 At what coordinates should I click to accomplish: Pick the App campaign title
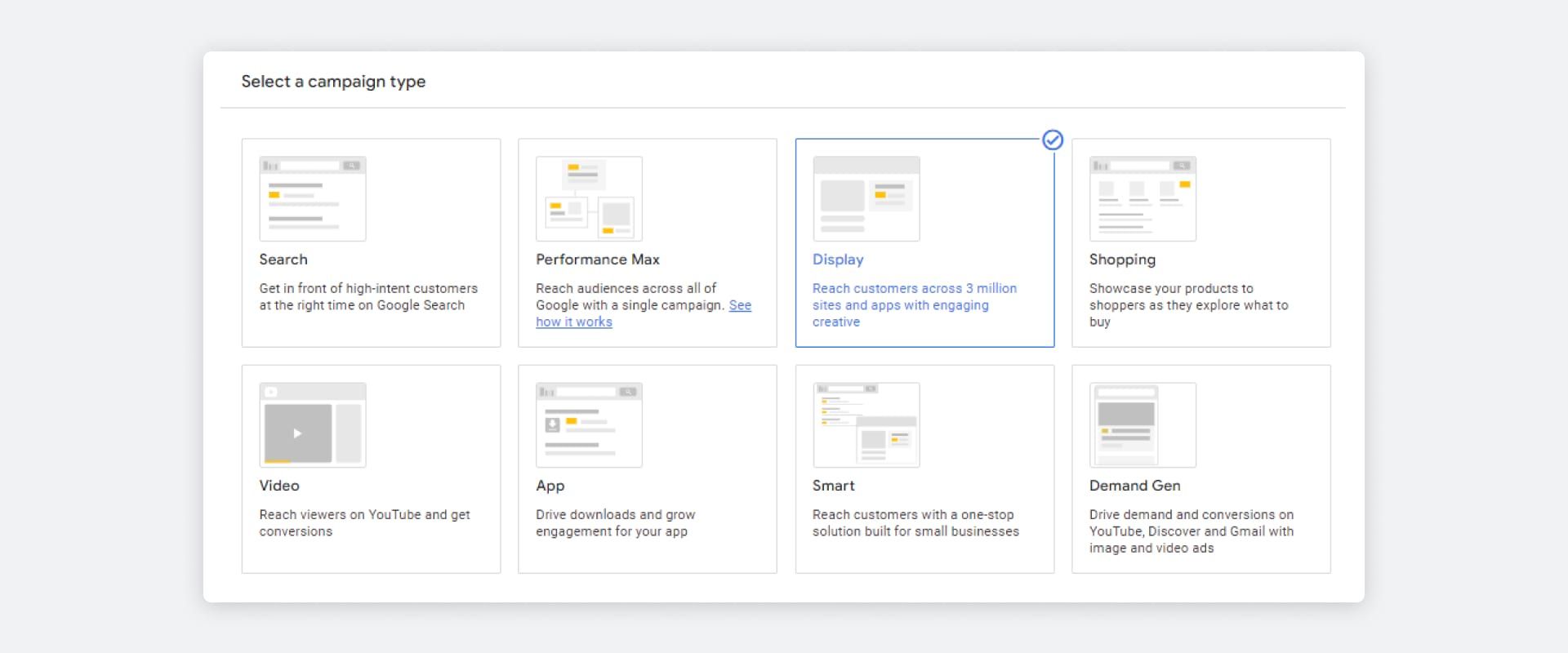pos(550,486)
